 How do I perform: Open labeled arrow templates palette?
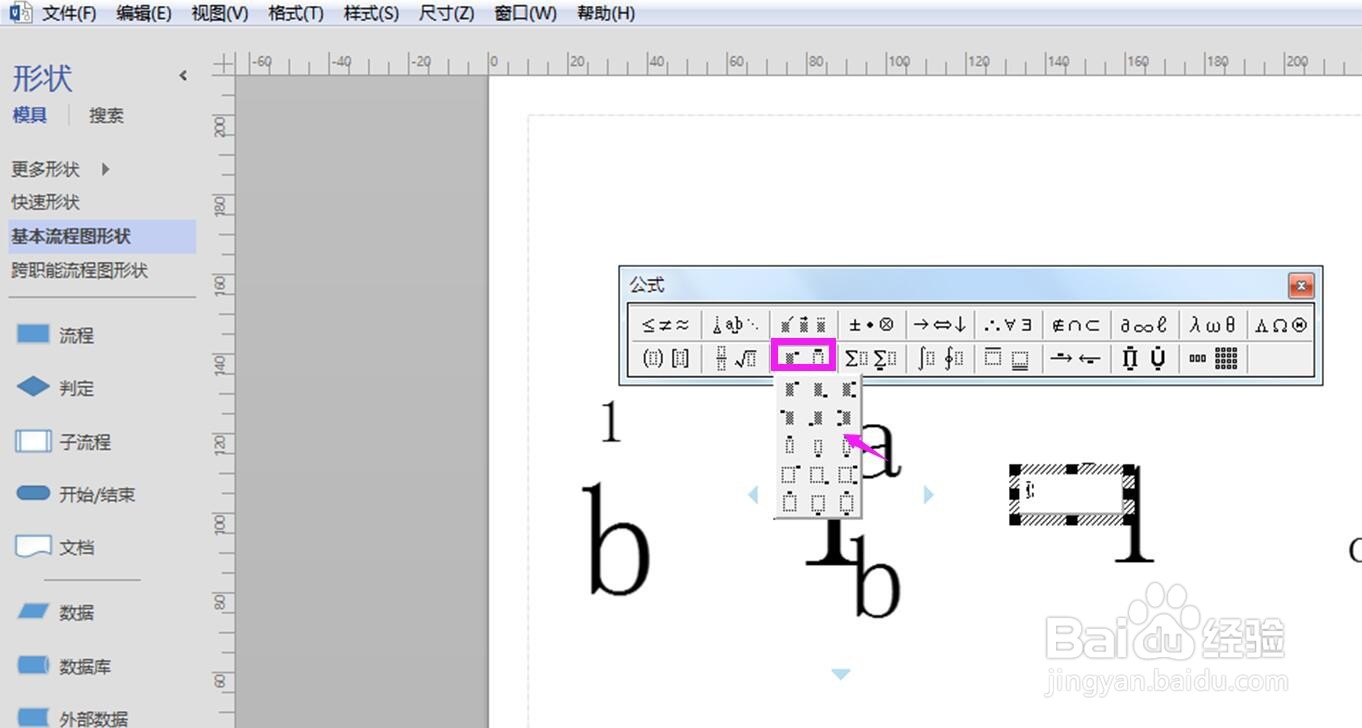[x=1075, y=358]
